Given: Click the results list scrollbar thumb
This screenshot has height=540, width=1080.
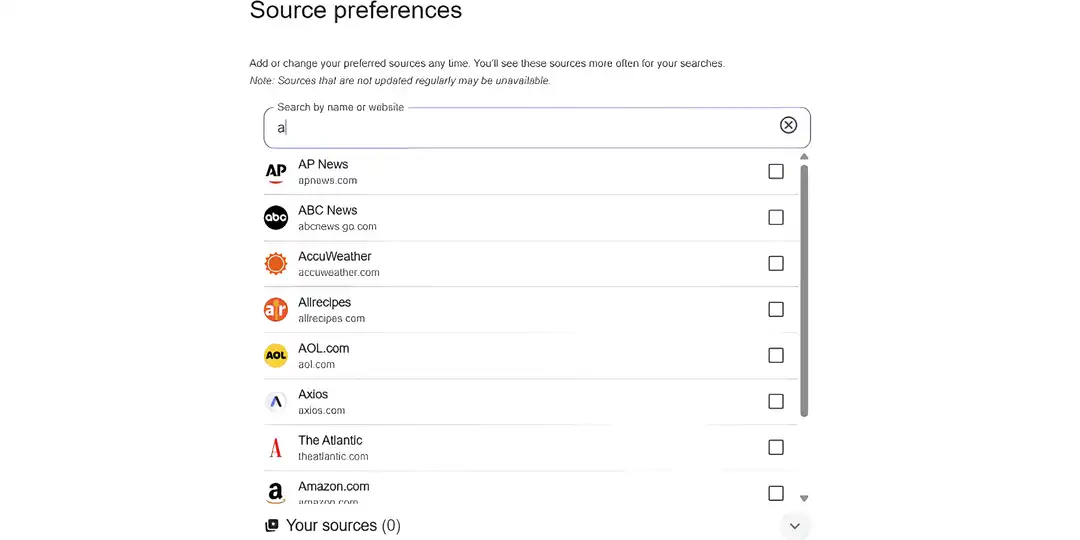Looking at the screenshot, I should click(804, 291).
